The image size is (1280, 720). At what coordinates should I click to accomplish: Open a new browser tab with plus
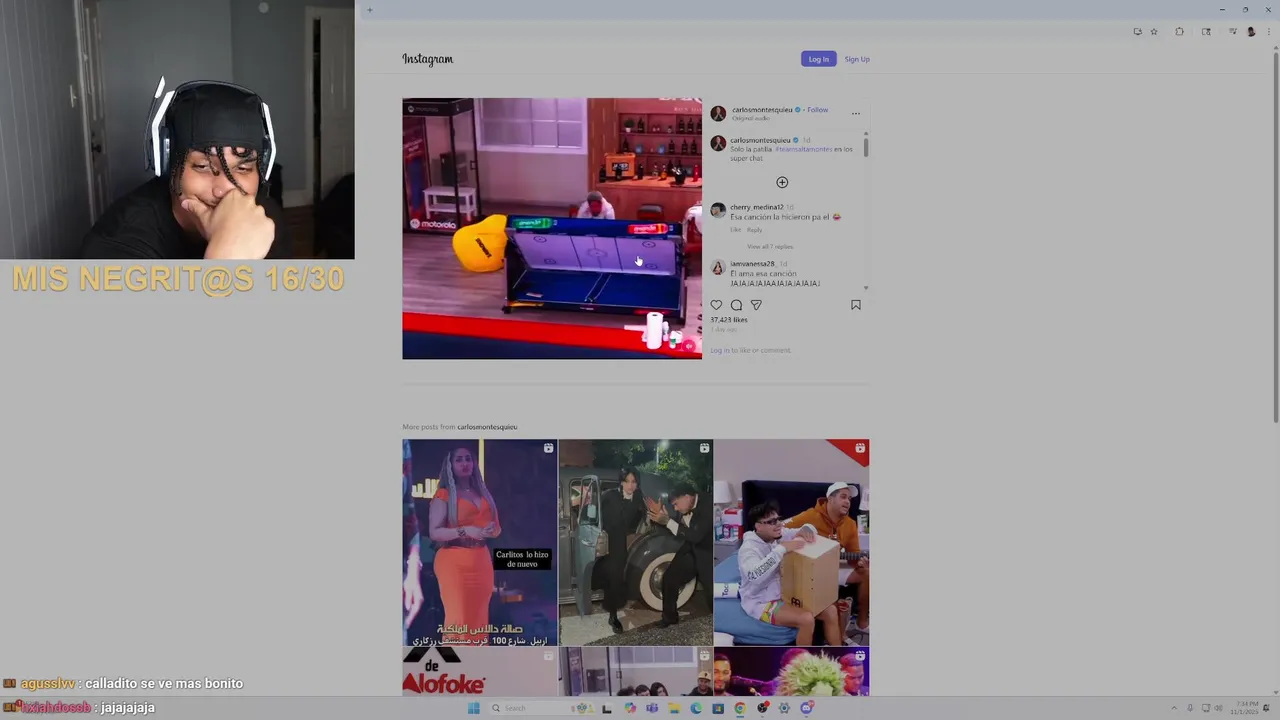tap(369, 10)
